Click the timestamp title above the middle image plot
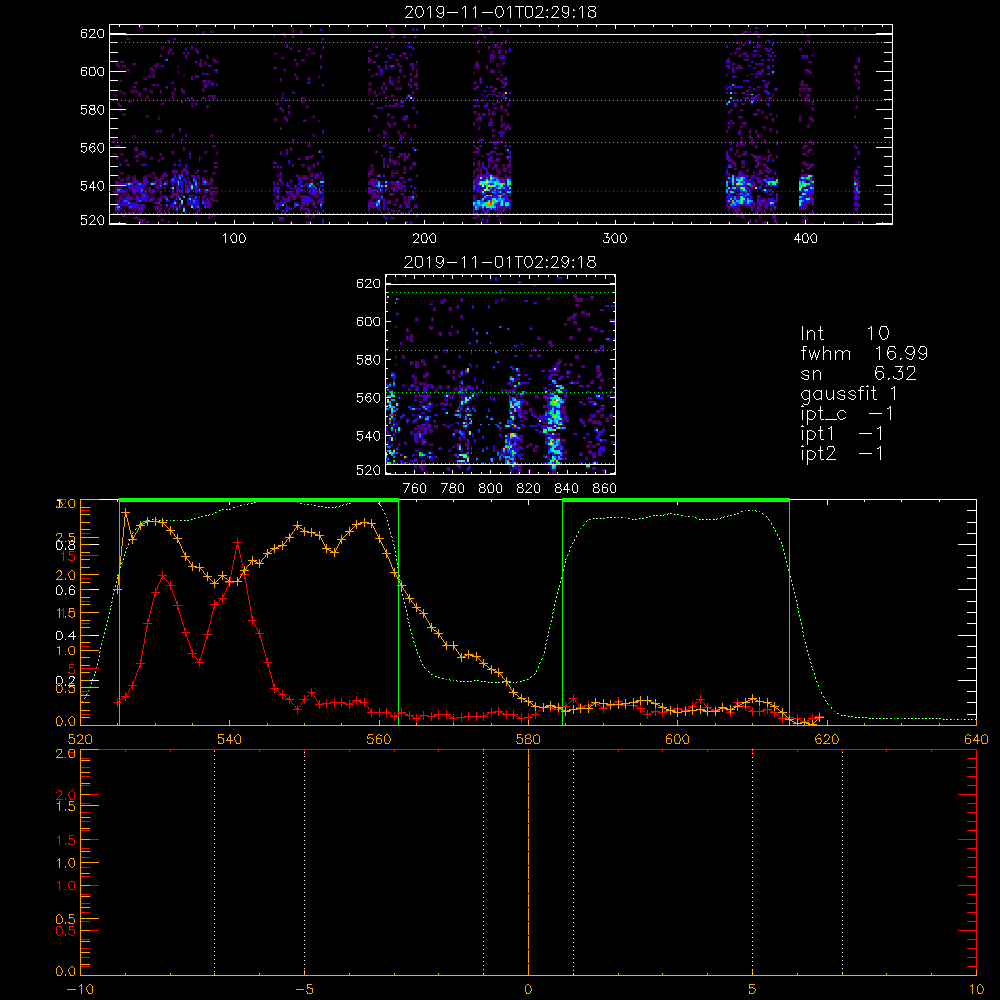Screen dimensions: 1000x1000 pos(501,262)
